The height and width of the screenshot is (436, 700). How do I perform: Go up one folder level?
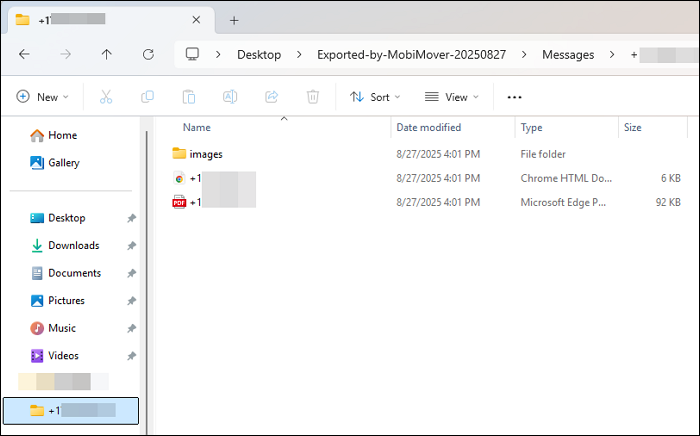pos(106,54)
